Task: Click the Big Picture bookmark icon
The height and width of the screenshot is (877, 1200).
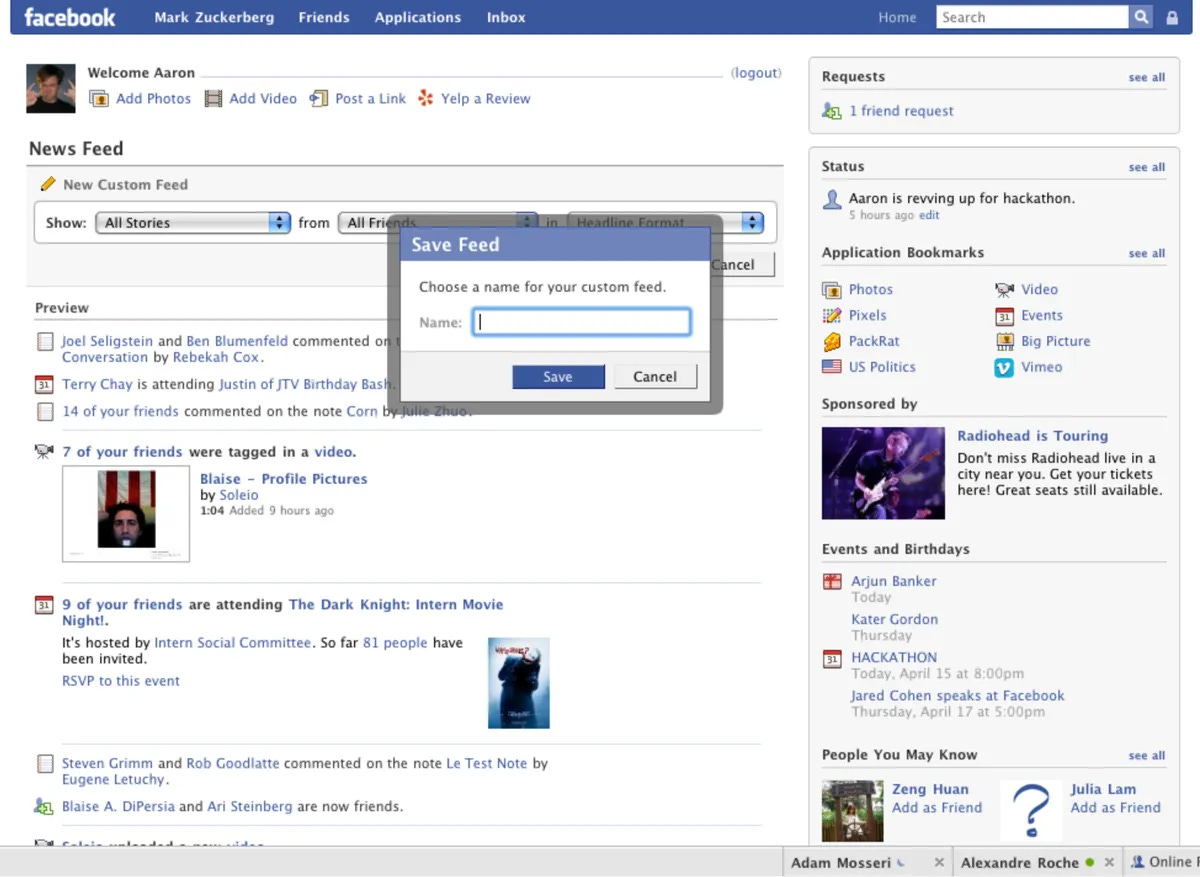Action: (x=1004, y=341)
